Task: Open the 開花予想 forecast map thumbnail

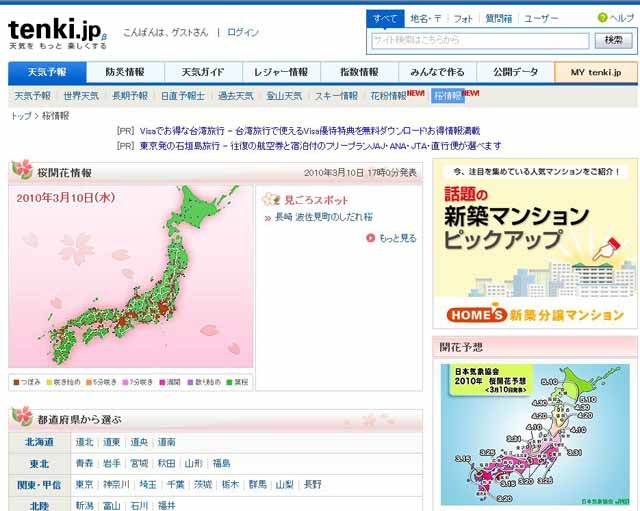Action: point(534,433)
